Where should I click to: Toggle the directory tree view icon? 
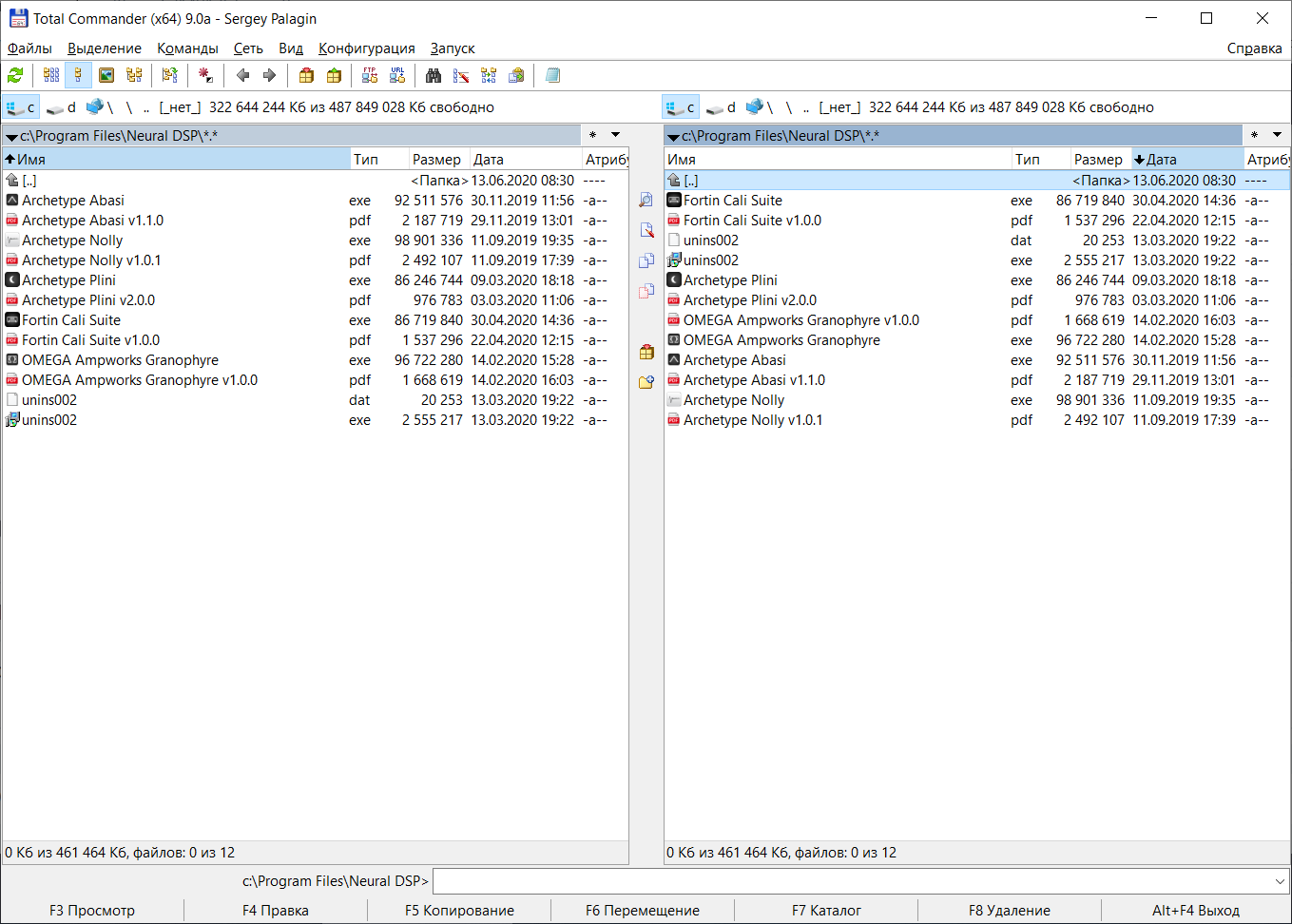pyautogui.click(x=134, y=75)
